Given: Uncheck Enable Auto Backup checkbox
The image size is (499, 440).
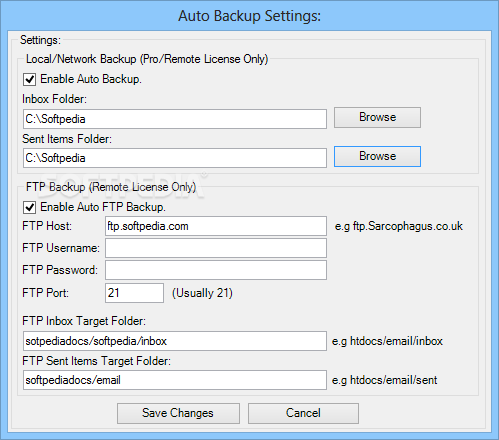Looking at the screenshot, I should [x=29, y=79].
